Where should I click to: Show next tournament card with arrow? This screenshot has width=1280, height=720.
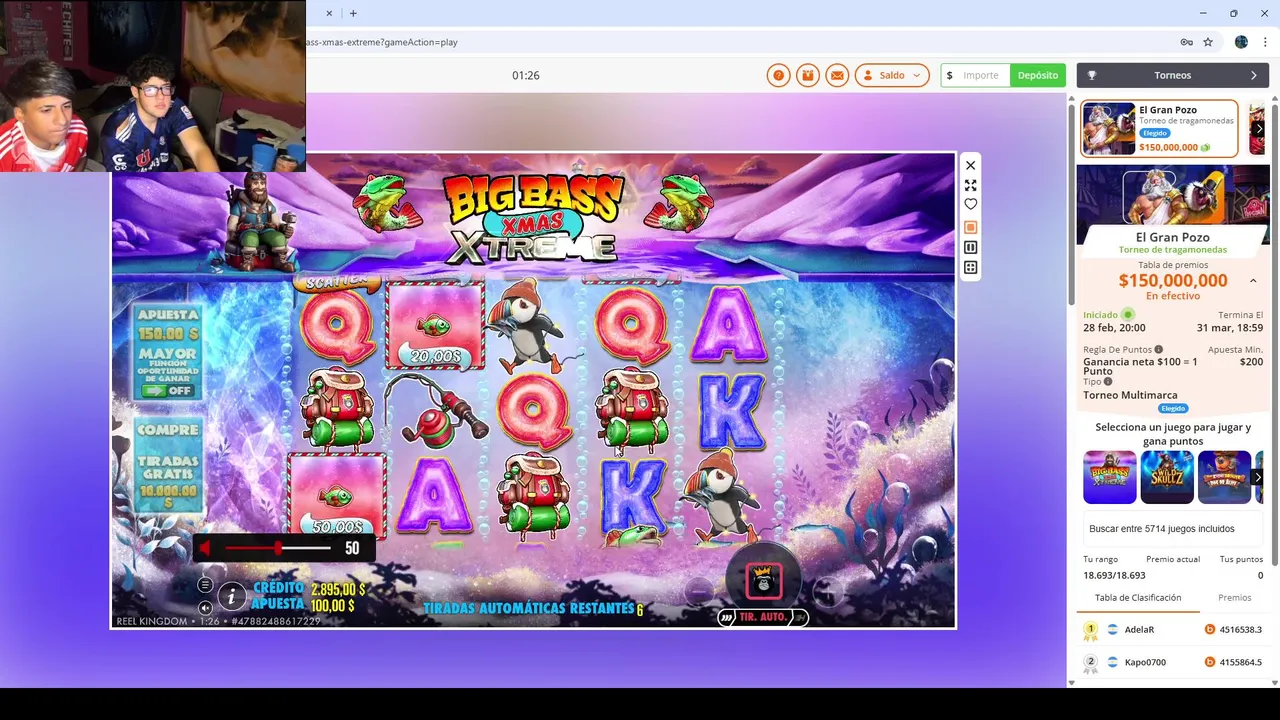pos(1259,128)
